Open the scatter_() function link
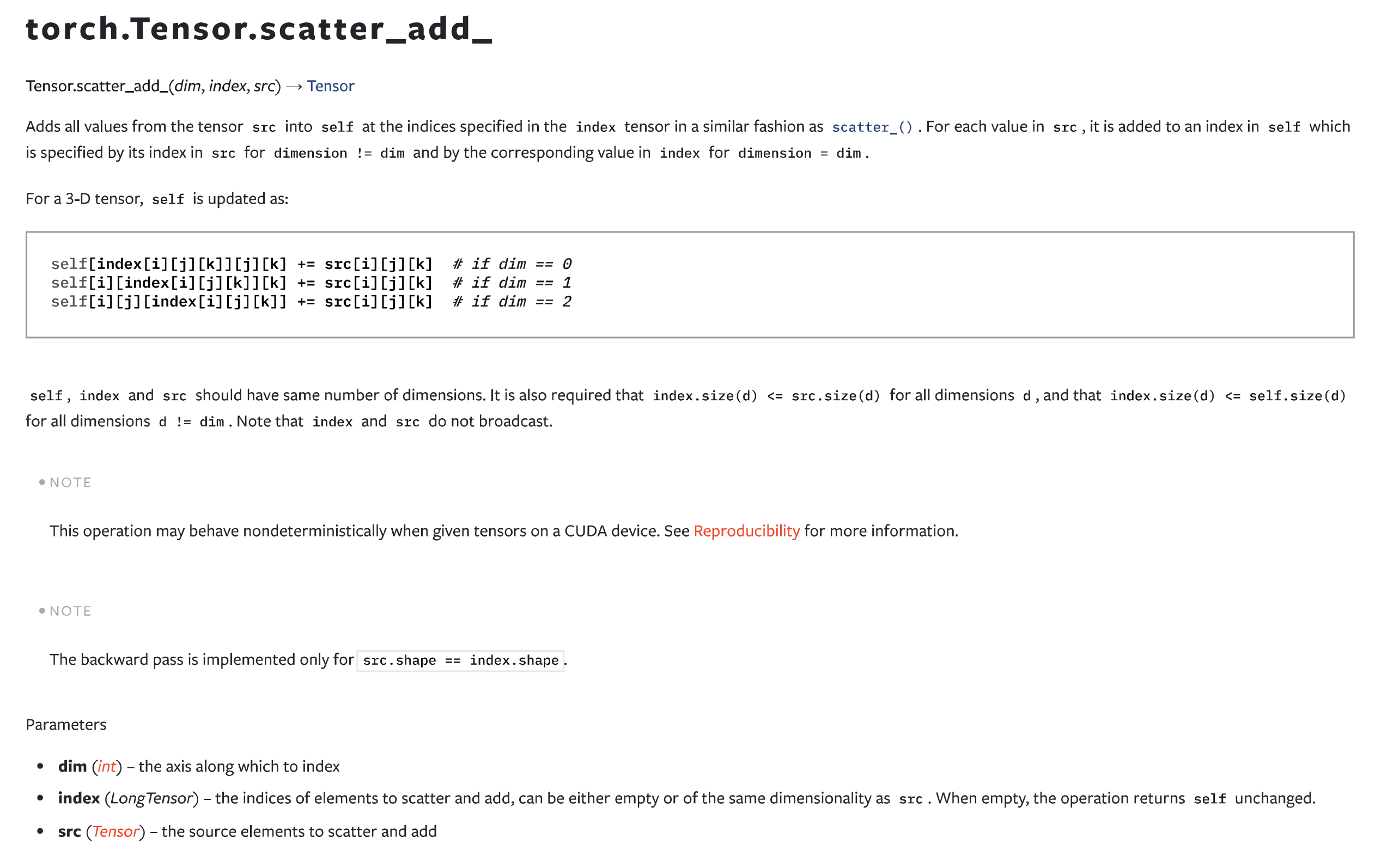 point(871,127)
